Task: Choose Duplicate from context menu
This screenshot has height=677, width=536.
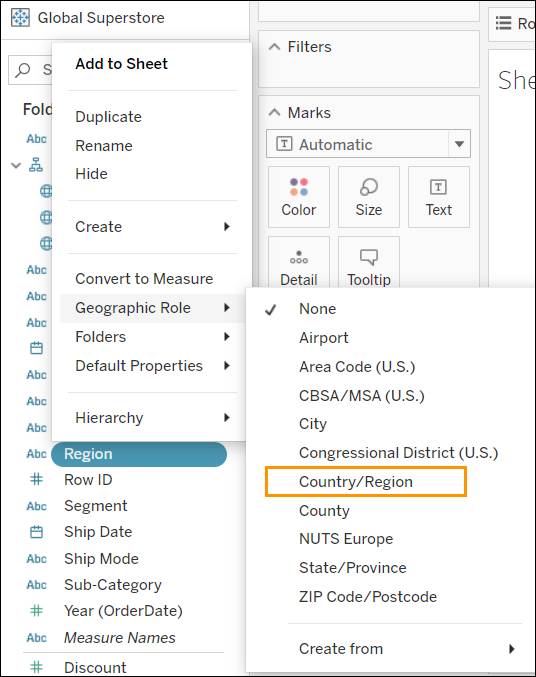Action: [x=108, y=117]
